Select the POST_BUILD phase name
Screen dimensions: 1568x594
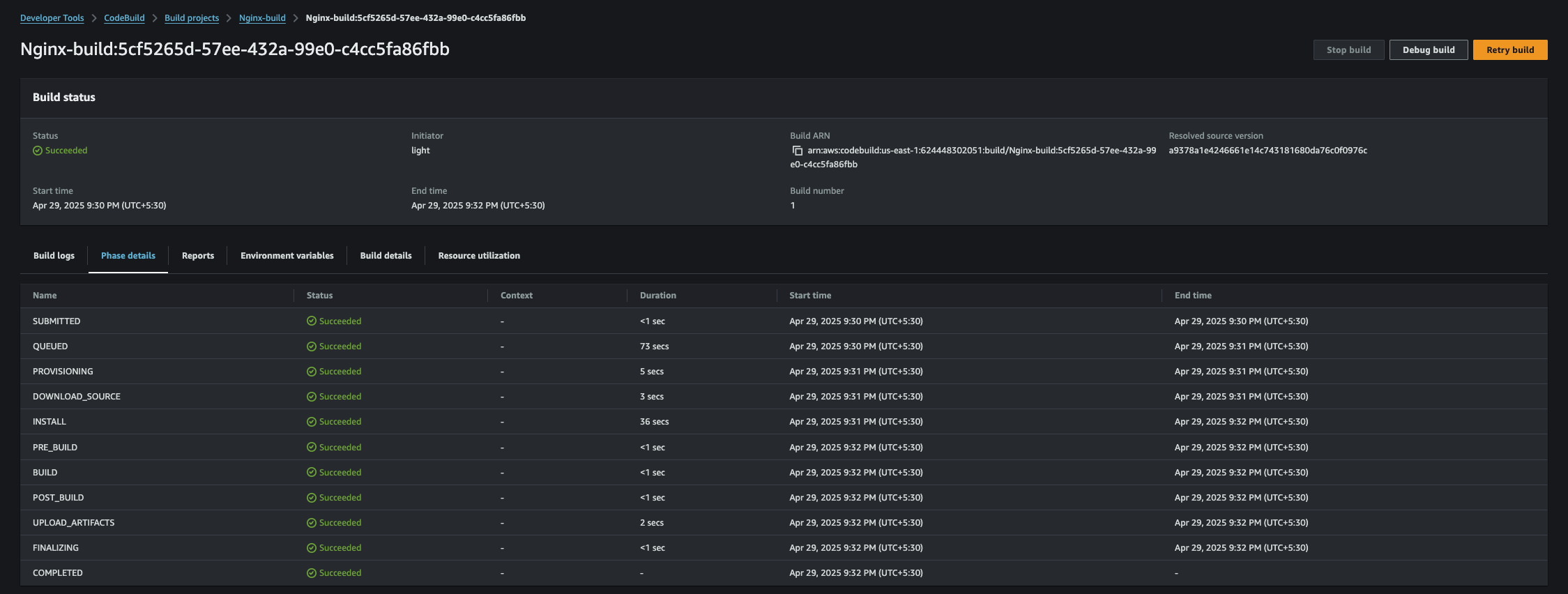58,498
